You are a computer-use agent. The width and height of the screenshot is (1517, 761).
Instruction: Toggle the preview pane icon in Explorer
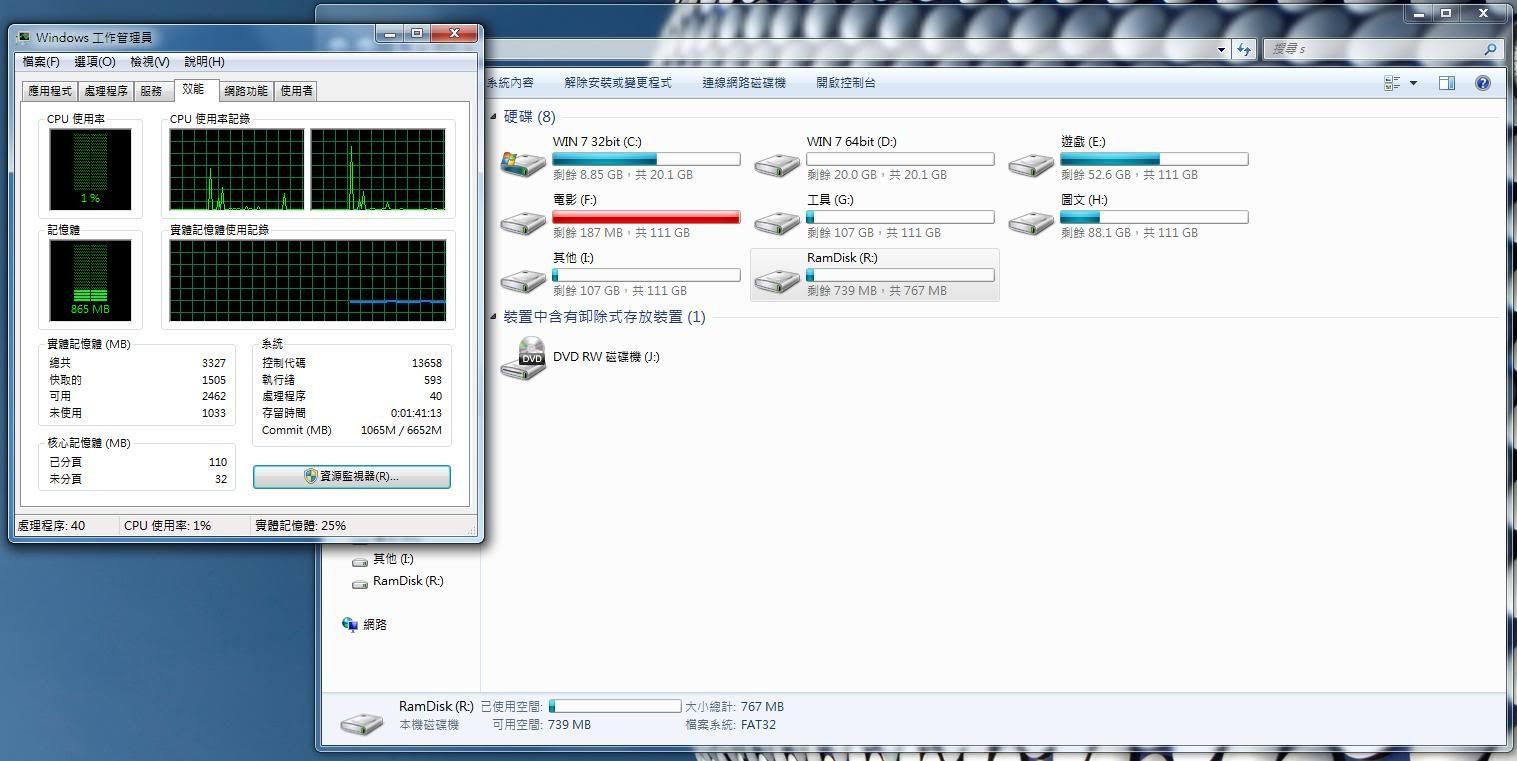tap(1446, 83)
